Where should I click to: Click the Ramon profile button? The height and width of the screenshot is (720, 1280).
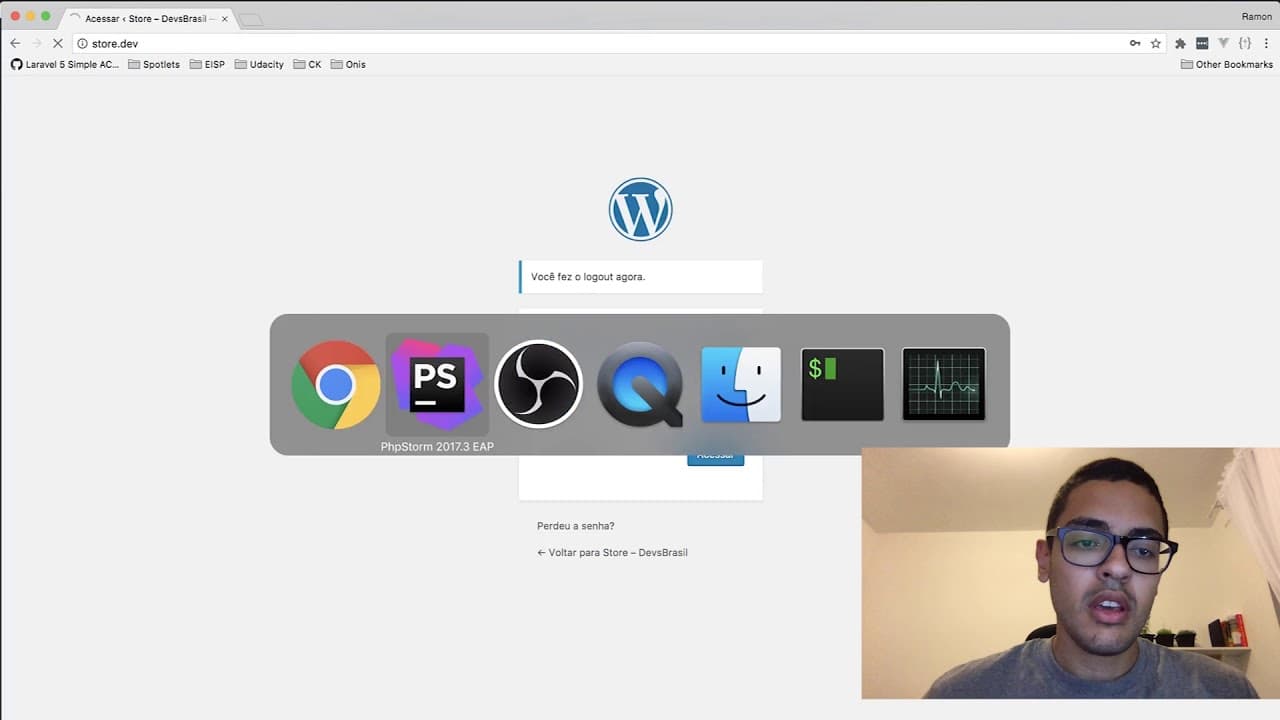coord(1256,16)
